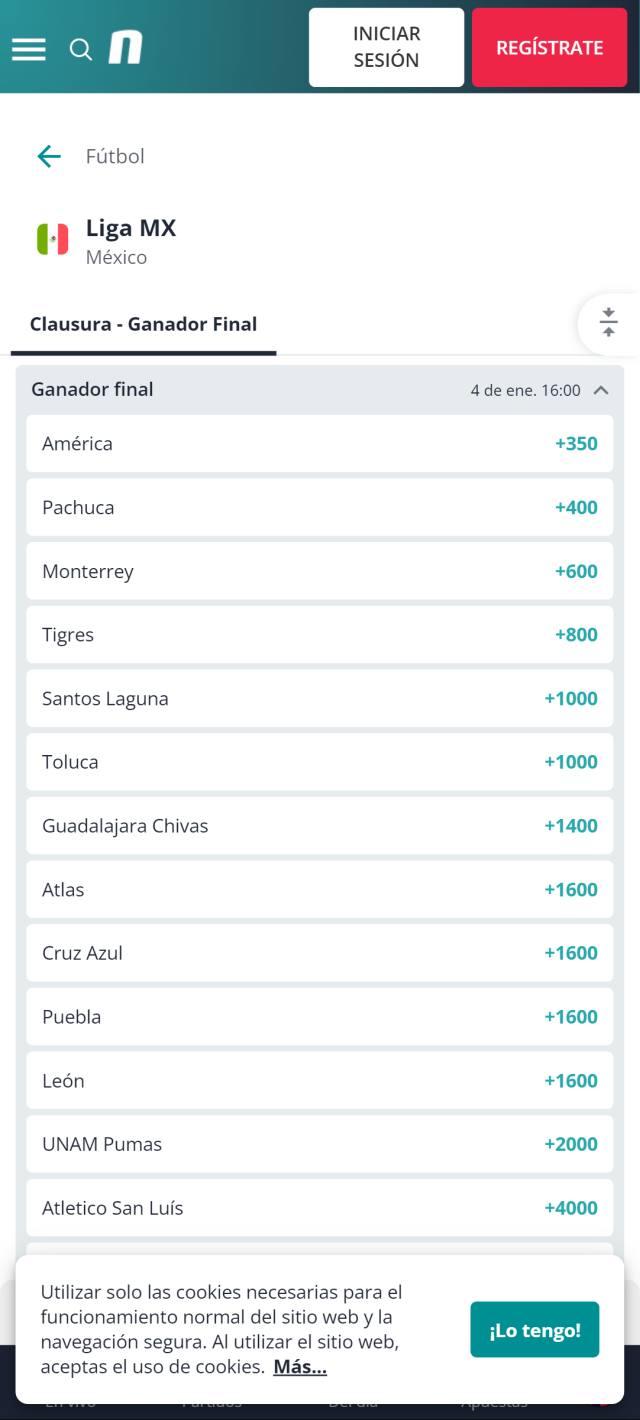The width and height of the screenshot is (640, 1420).
Task: Open the Más... cookies link
Action: pos(300,1367)
